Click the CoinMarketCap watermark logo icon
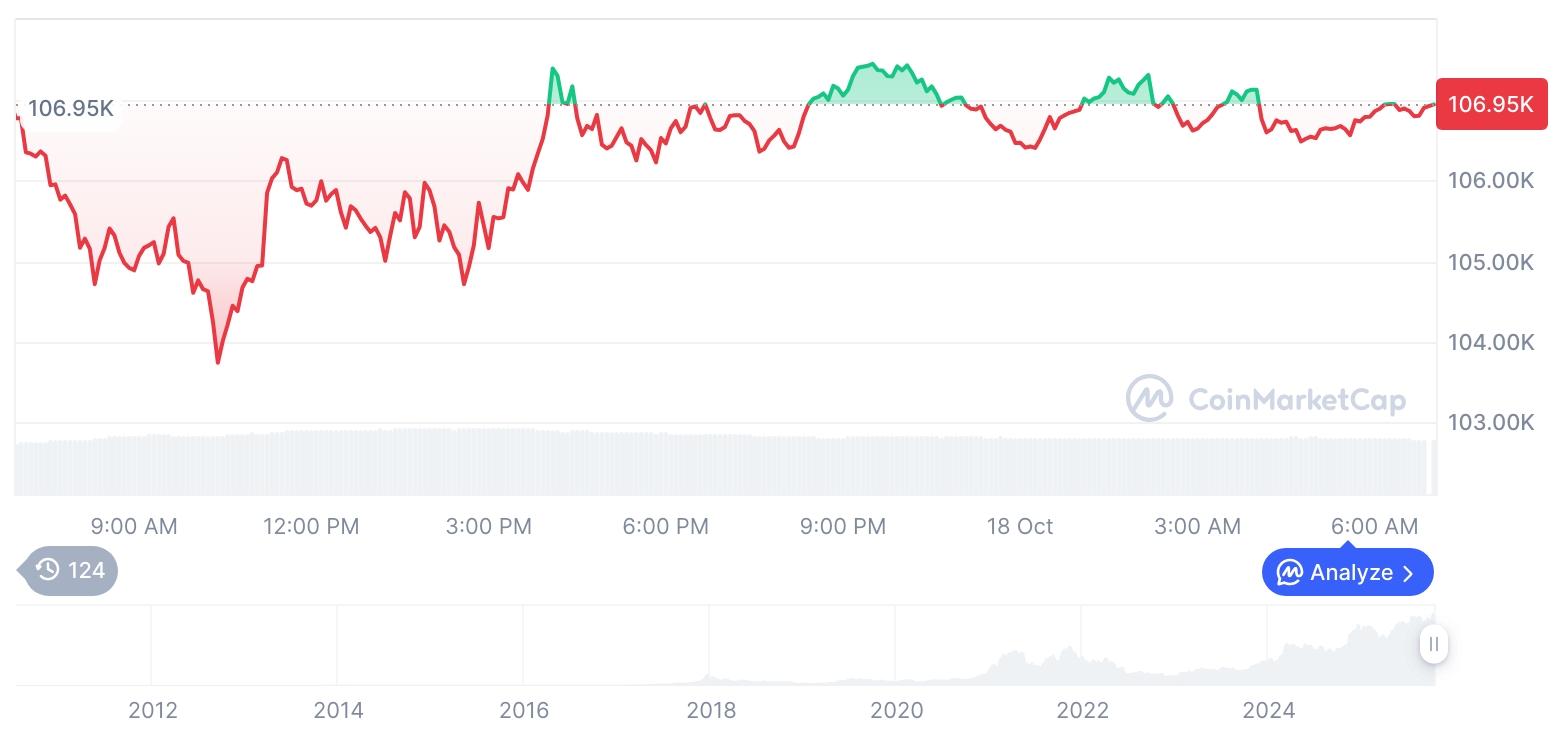Image resolution: width=1566 pixels, height=732 pixels. [x=1149, y=399]
